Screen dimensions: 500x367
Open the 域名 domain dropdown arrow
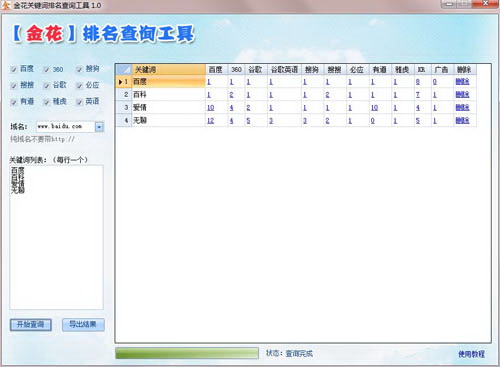click(99, 127)
